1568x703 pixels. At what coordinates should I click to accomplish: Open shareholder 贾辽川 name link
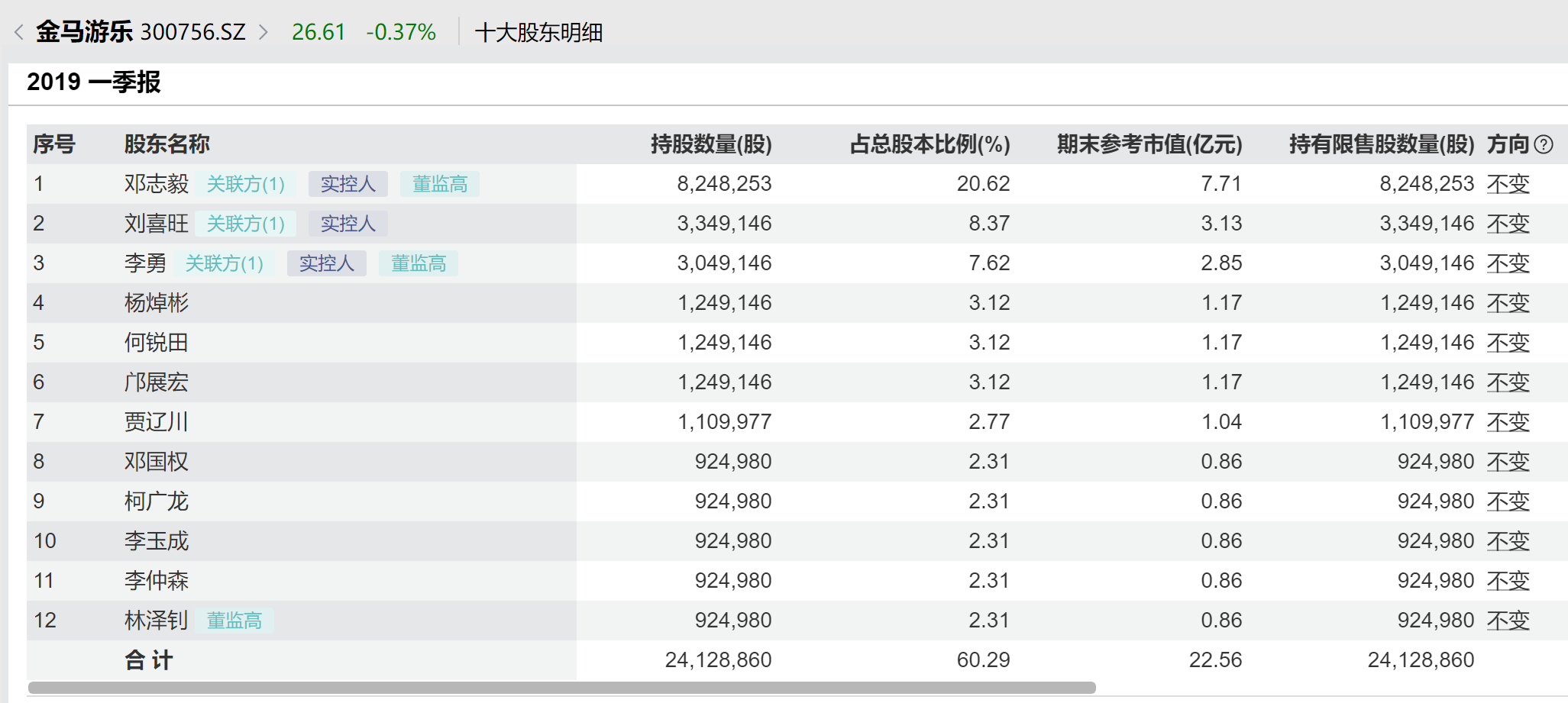point(156,422)
